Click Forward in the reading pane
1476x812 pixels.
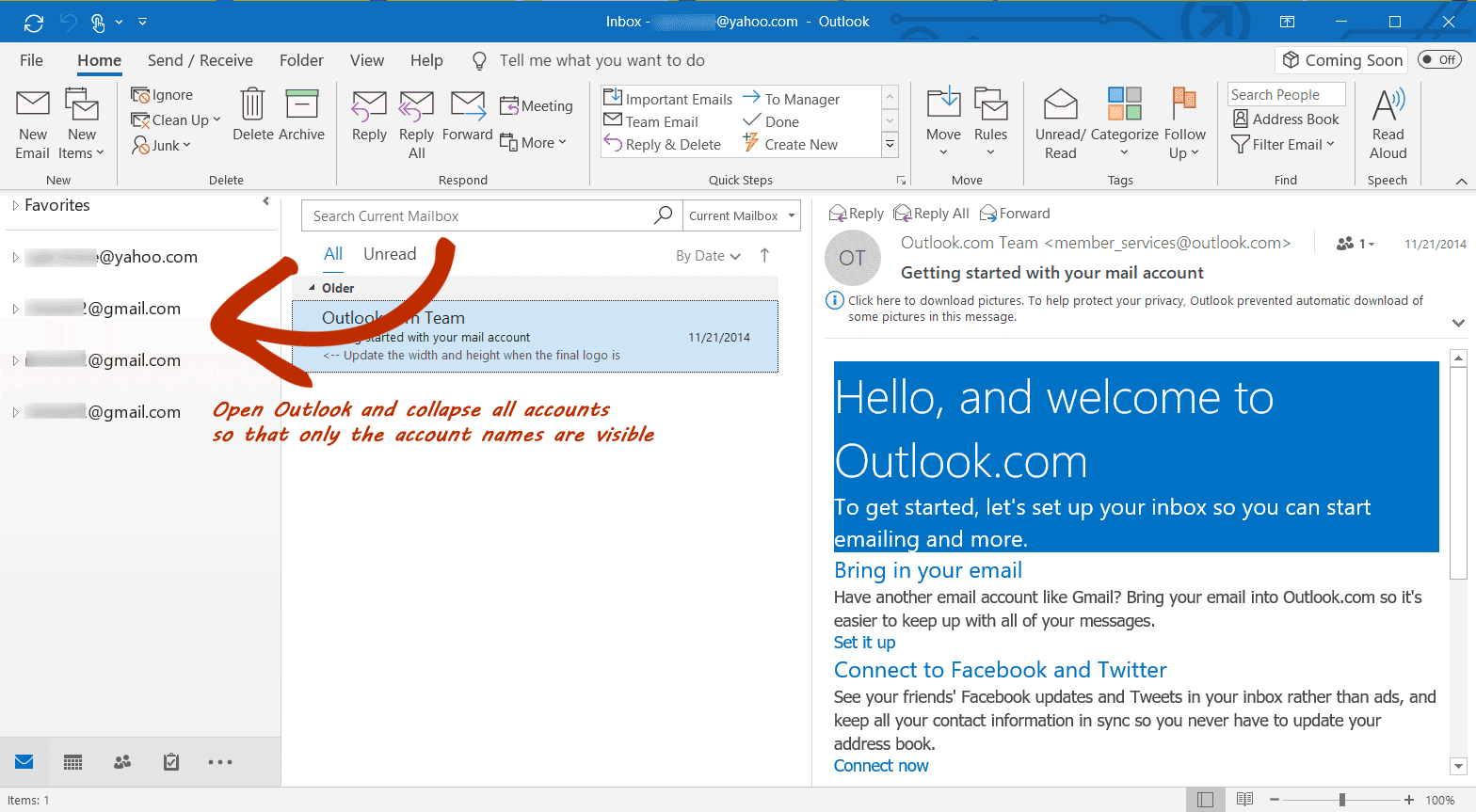[x=1015, y=214]
